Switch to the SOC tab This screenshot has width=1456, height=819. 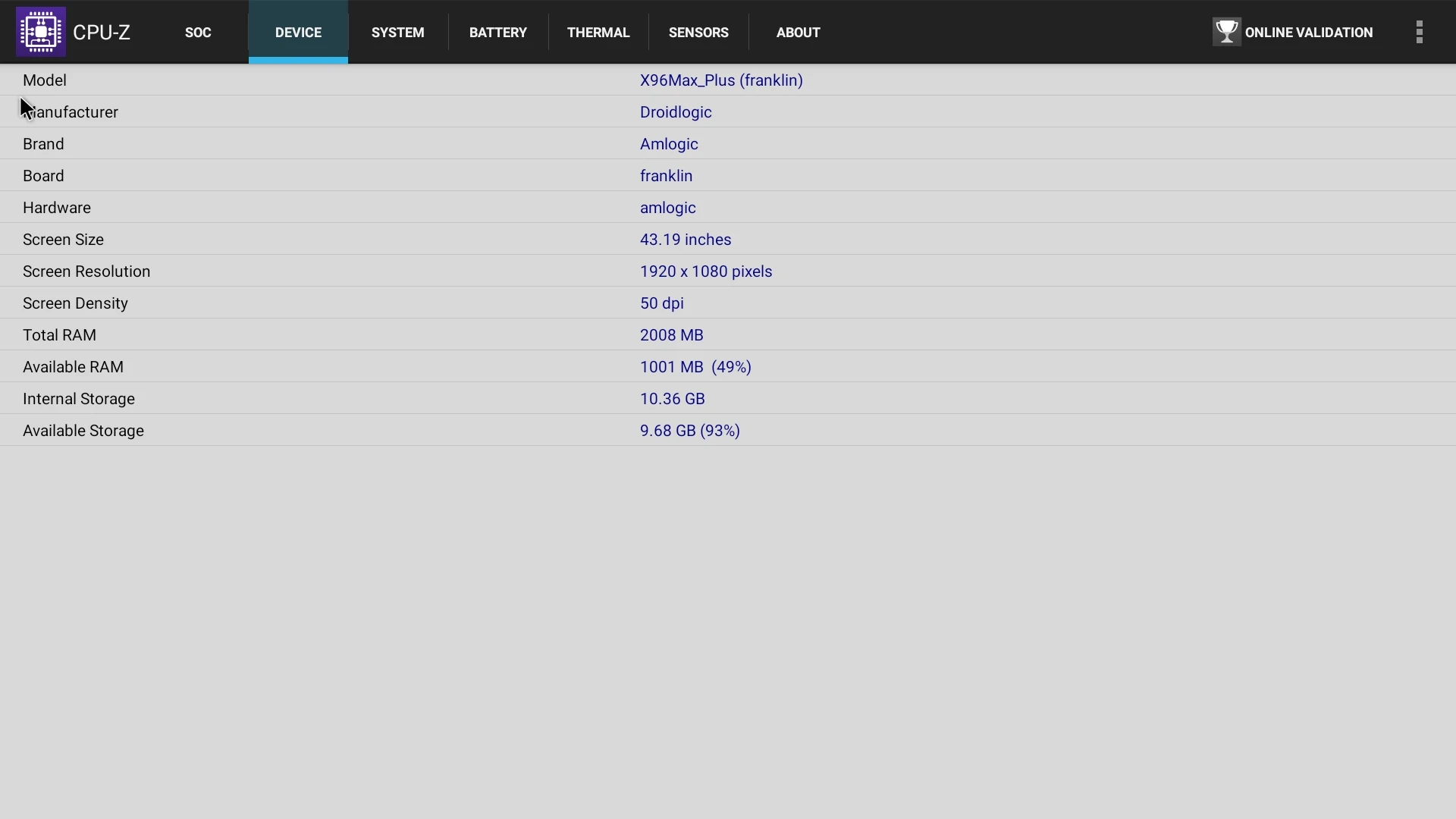pos(198,33)
